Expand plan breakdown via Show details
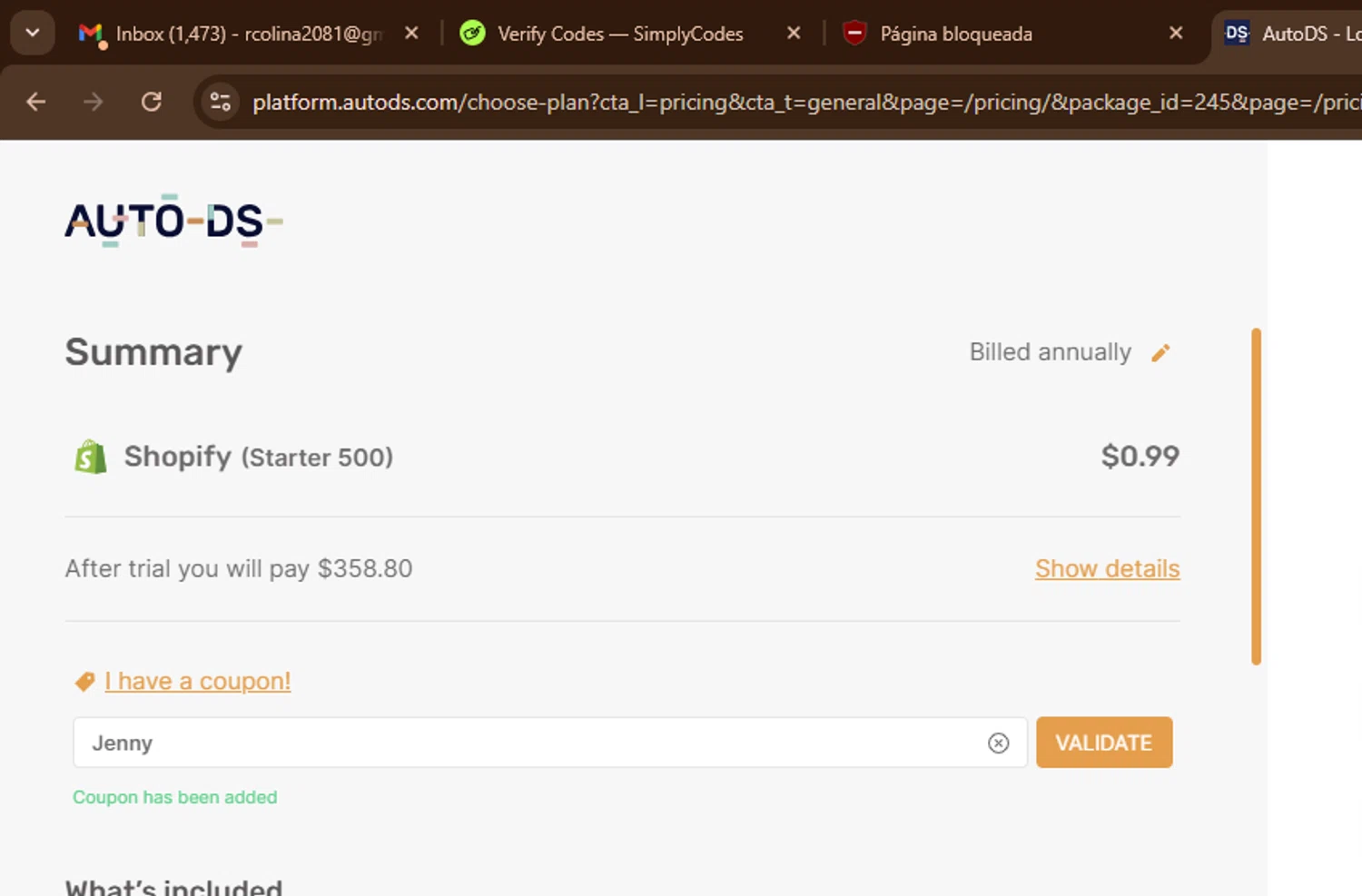The height and width of the screenshot is (896, 1362). [x=1107, y=568]
